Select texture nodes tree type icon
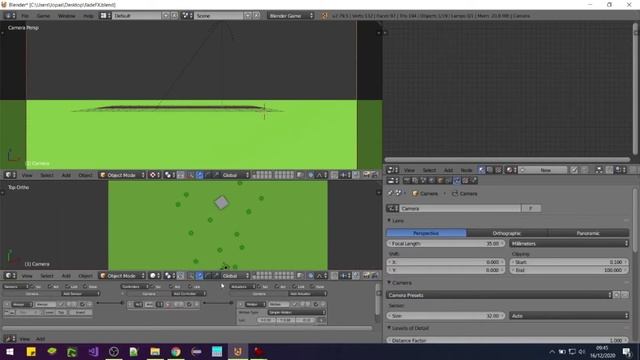The width and height of the screenshot is (640, 360). coord(499,170)
